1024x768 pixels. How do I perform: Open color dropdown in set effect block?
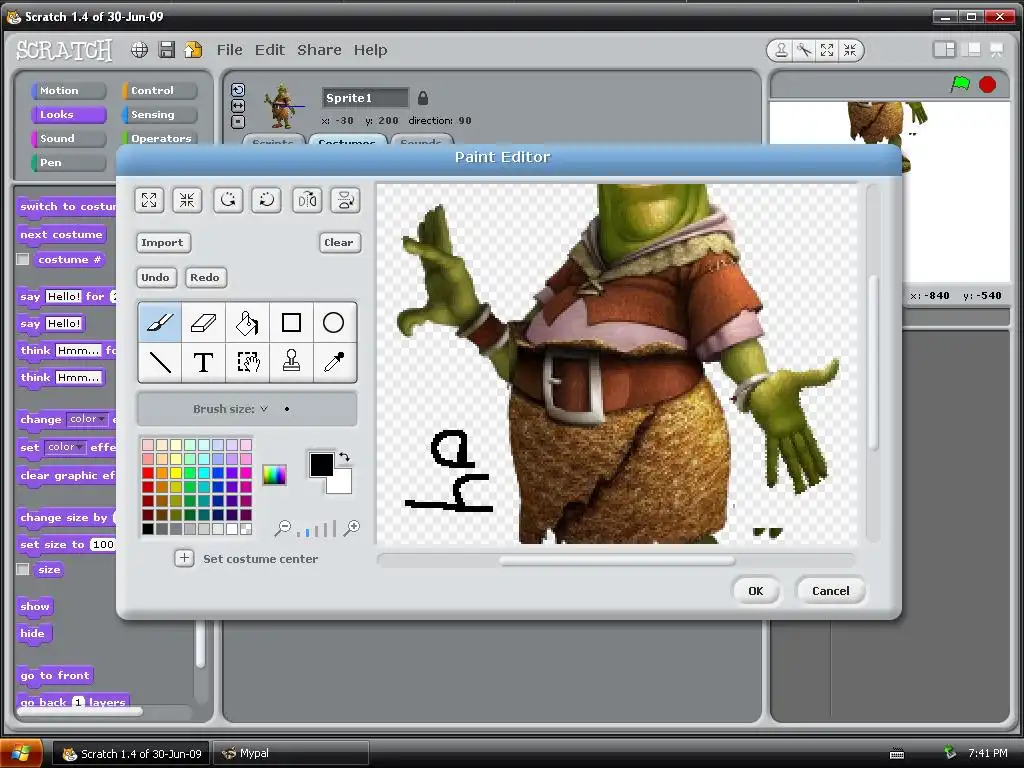coord(65,447)
